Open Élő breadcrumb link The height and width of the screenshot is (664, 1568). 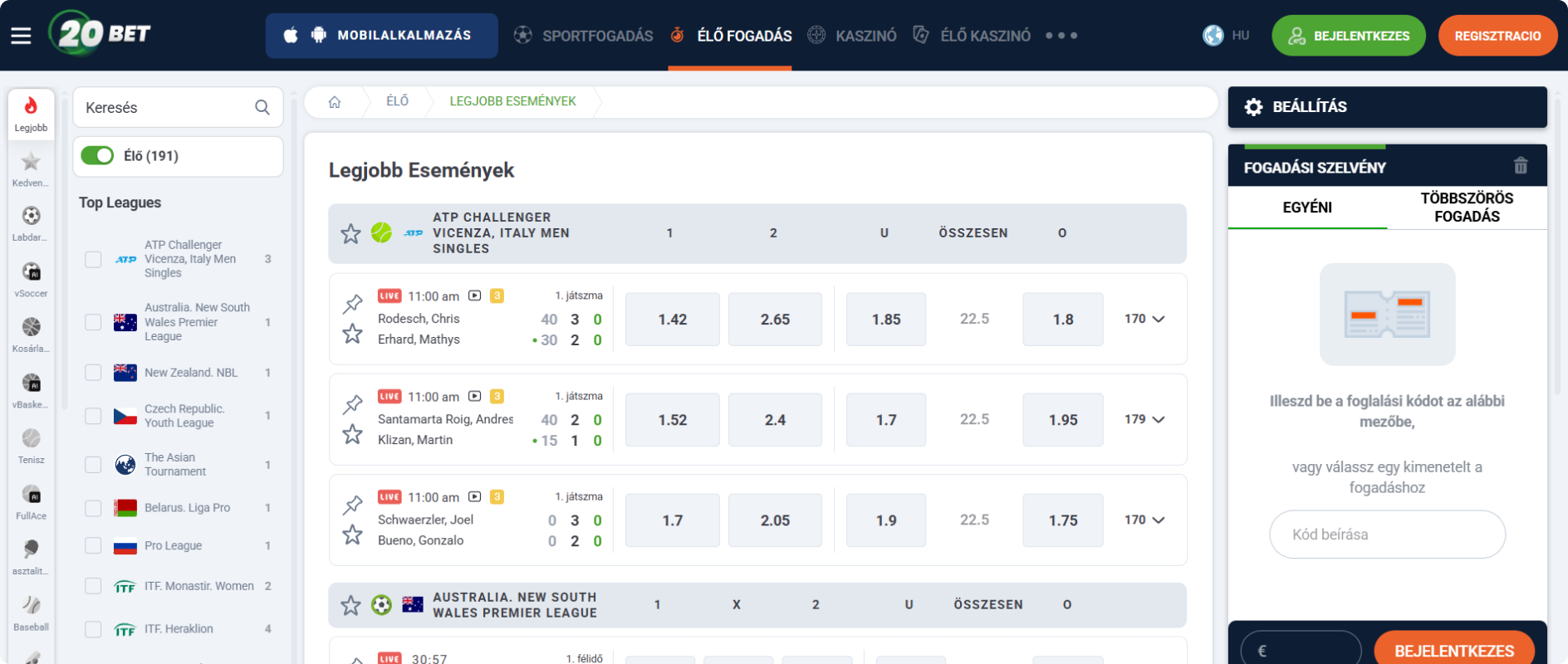pos(397,101)
